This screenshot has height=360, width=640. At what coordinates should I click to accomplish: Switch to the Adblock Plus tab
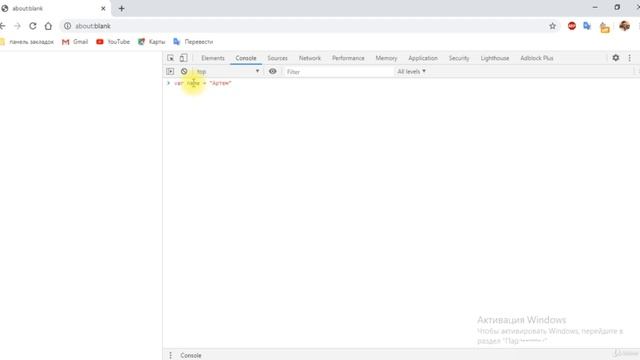(537, 58)
